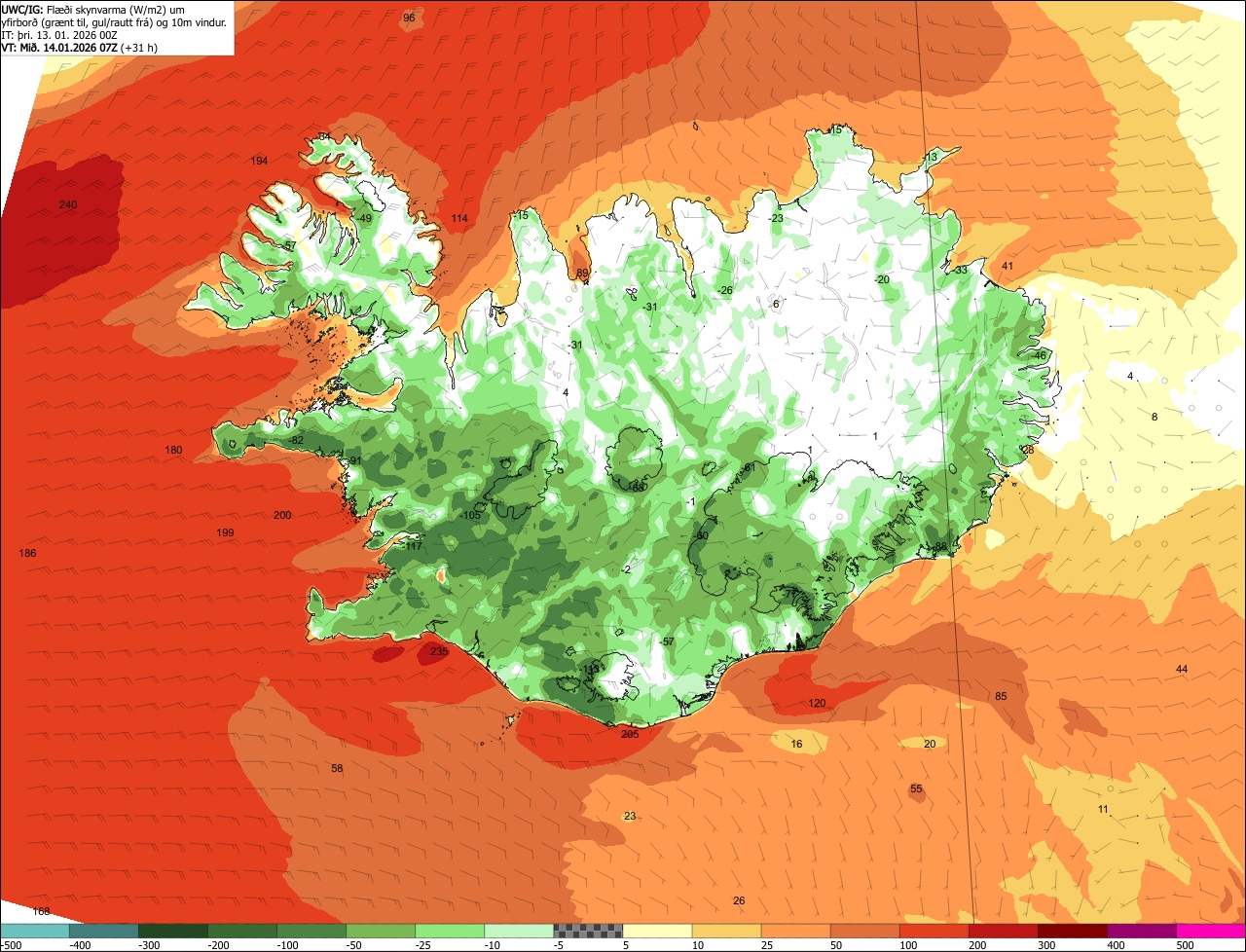This screenshot has width=1246, height=952.
Task: Click the value 168 at the lower left corner
Action: 41,911
